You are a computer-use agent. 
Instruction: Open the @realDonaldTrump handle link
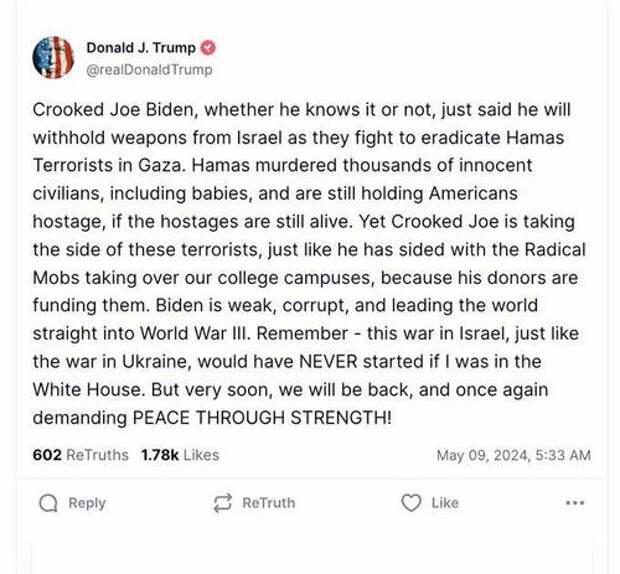coord(149,70)
